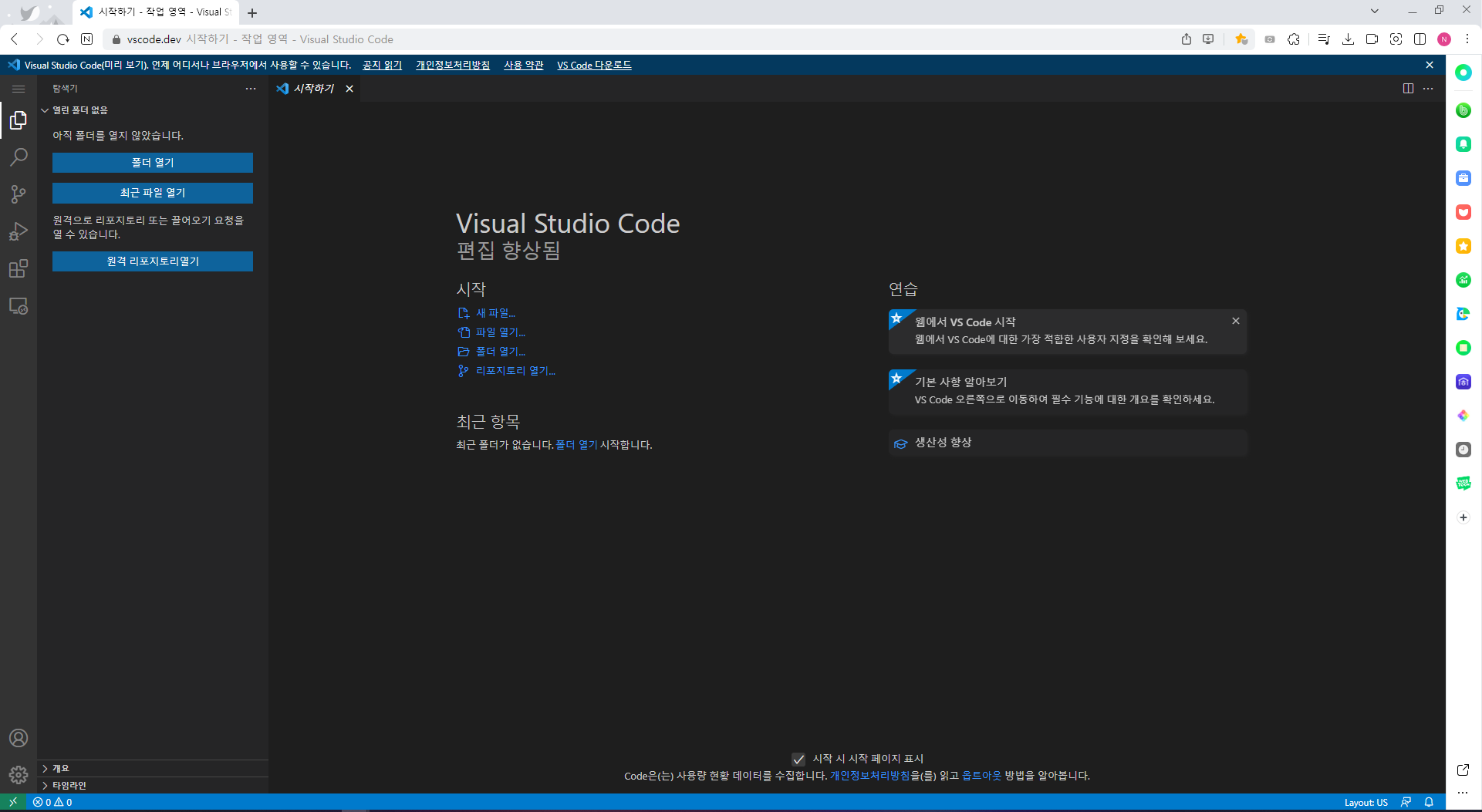Click 파일 열기... link
1482x812 pixels.
pyautogui.click(x=501, y=332)
